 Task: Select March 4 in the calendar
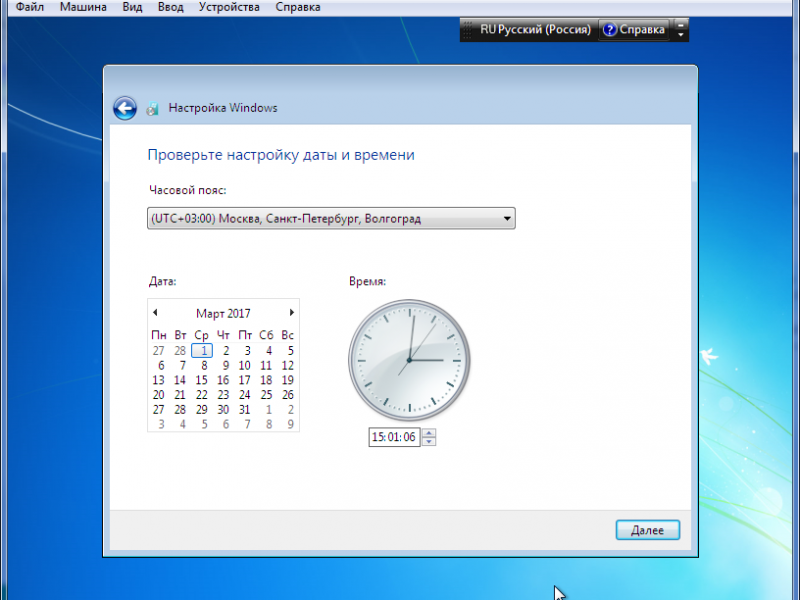268,351
